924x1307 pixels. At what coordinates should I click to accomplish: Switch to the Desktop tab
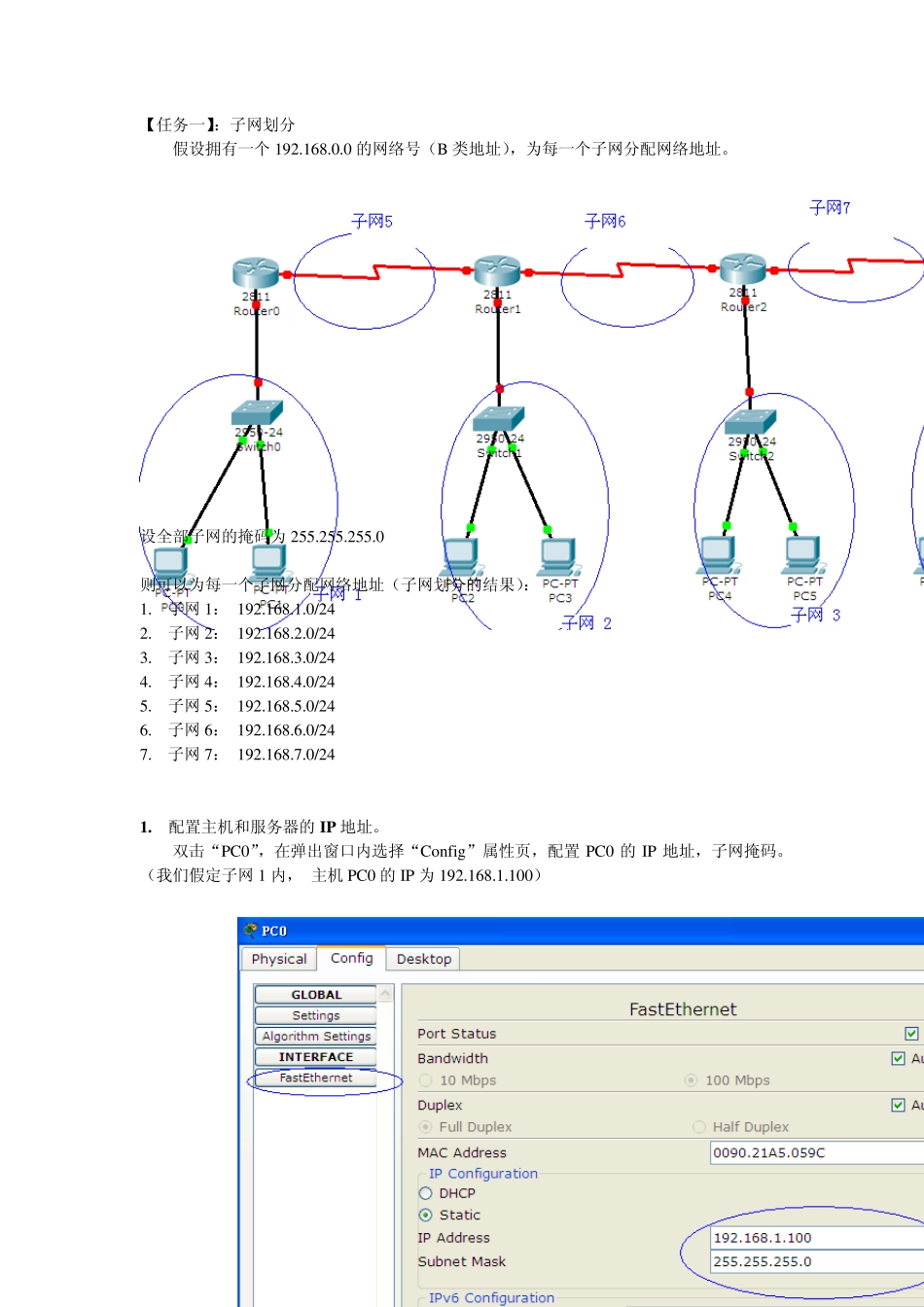[x=424, y=959]
